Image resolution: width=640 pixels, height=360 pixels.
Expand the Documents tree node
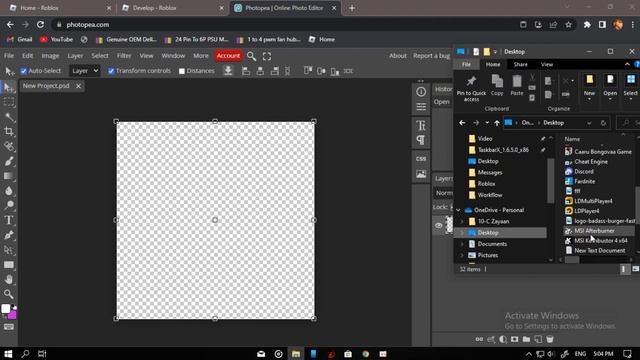pyautogui.click(x=462, y=244)
